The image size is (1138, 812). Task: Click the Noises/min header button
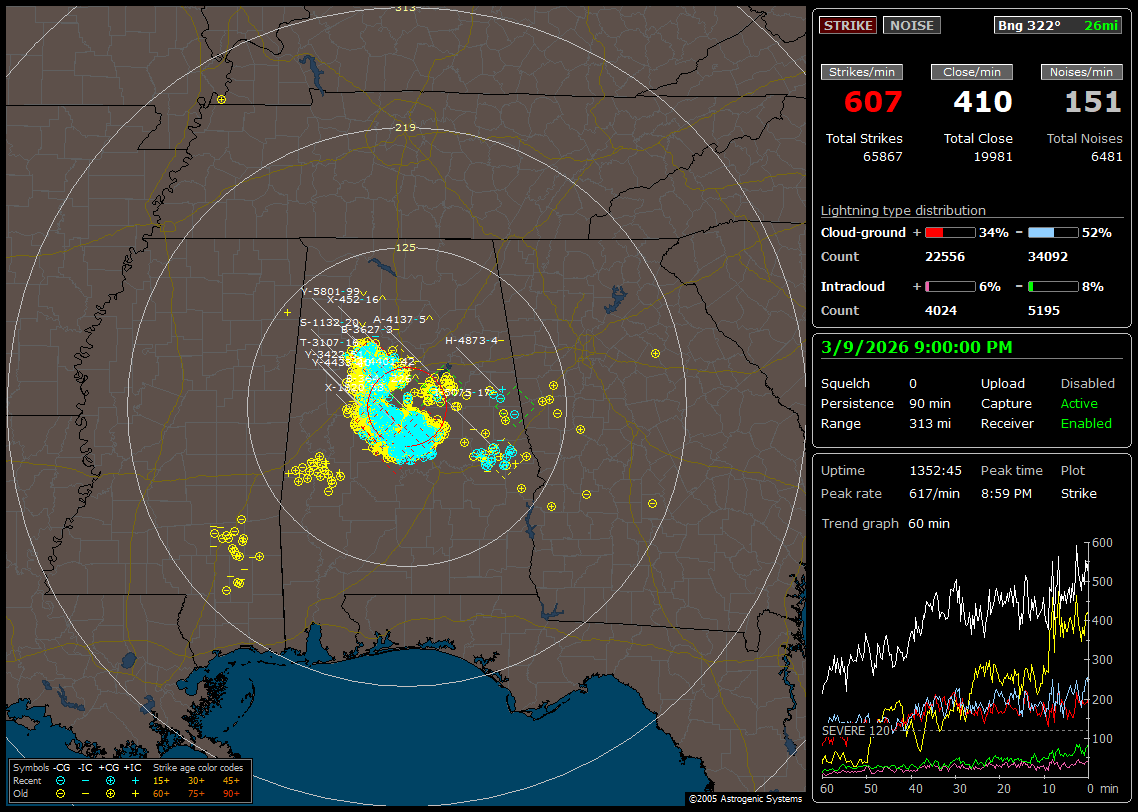[x=1081, y=72]
